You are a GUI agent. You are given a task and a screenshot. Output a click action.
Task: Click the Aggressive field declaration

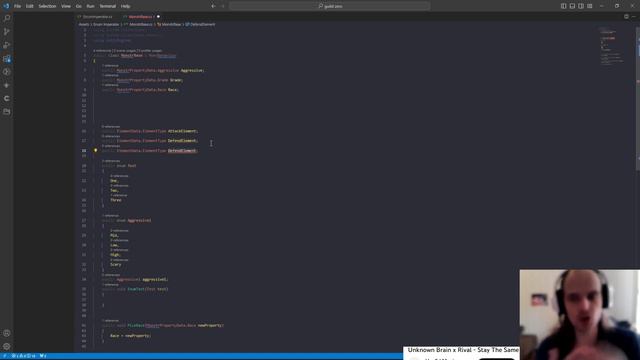point(153,70)
